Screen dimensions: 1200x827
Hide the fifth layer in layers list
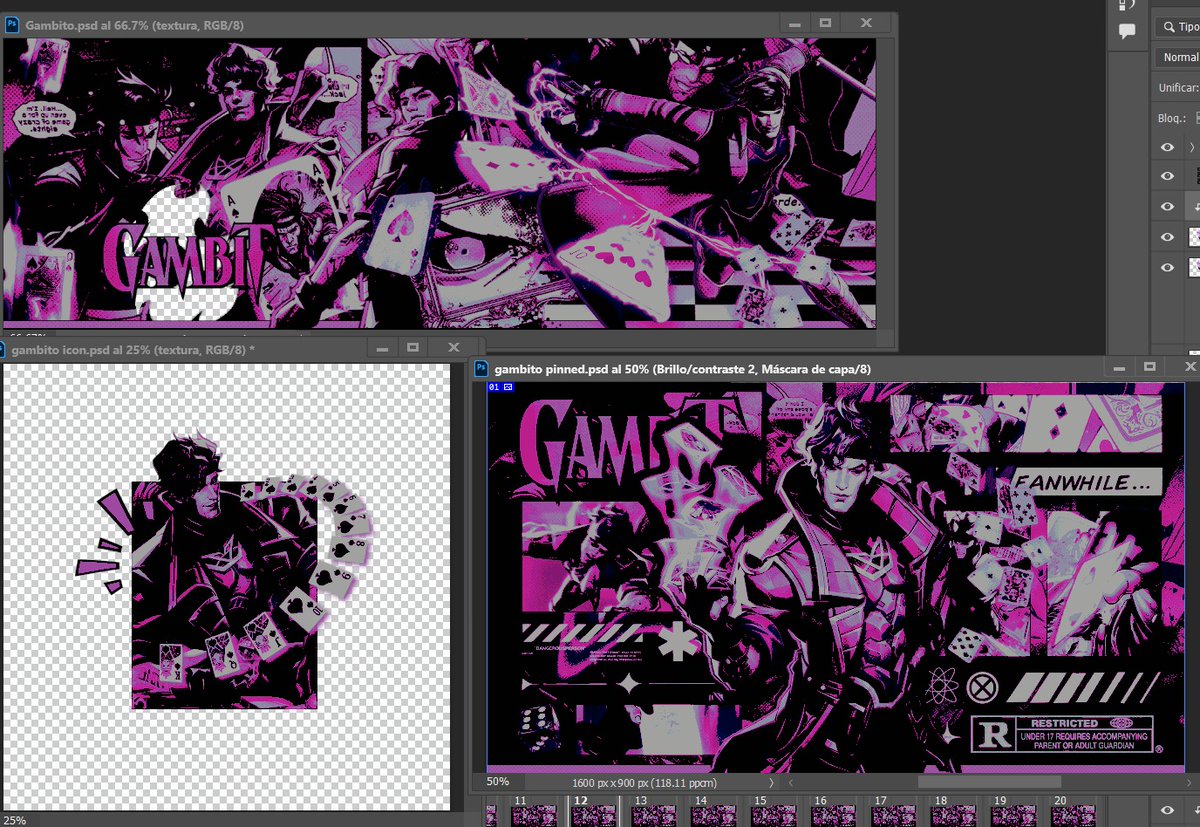pyautogui.click(x=1167, y=267)
